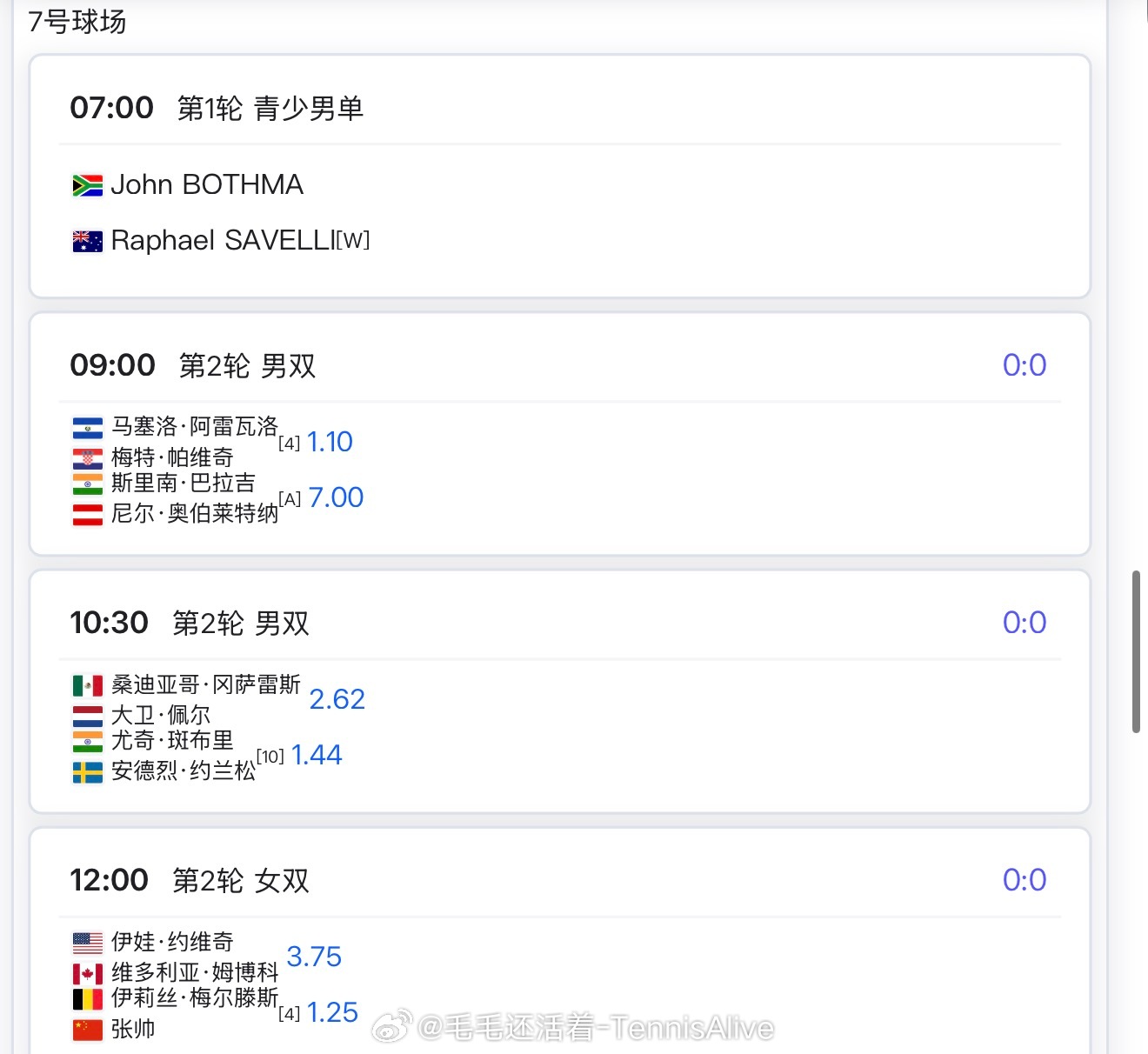Open the 0:0 score of 10:30 match
Screen dimensions: 1148x1054
click(x=1025, y=623)
